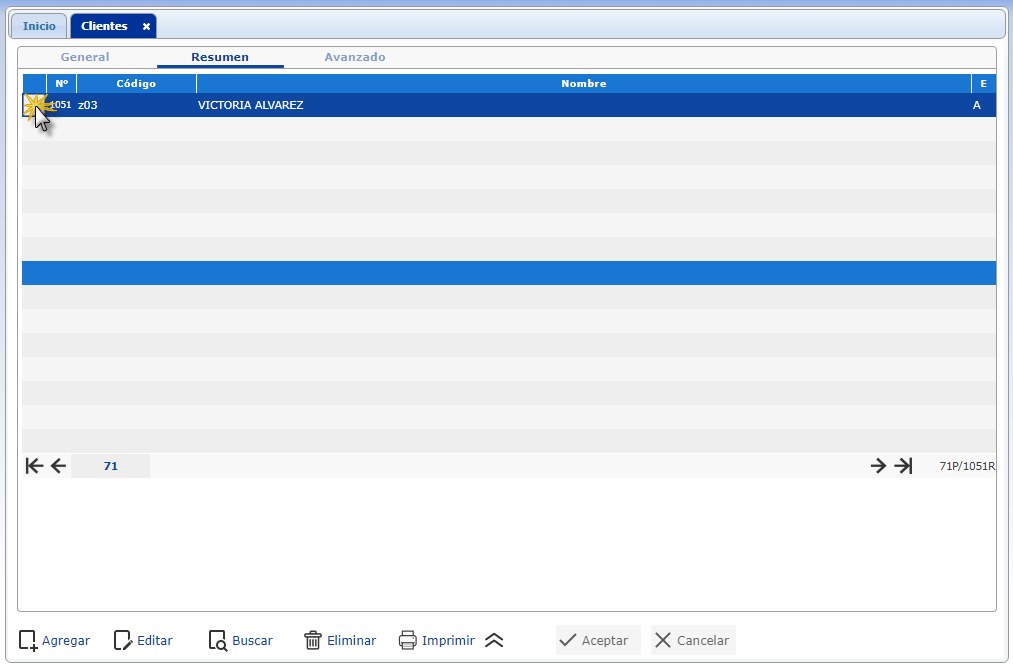The height and width of the screenshot is (672, 1013).
Task: Click the Buscar magnifier icon
Action: tap(218, 640)
